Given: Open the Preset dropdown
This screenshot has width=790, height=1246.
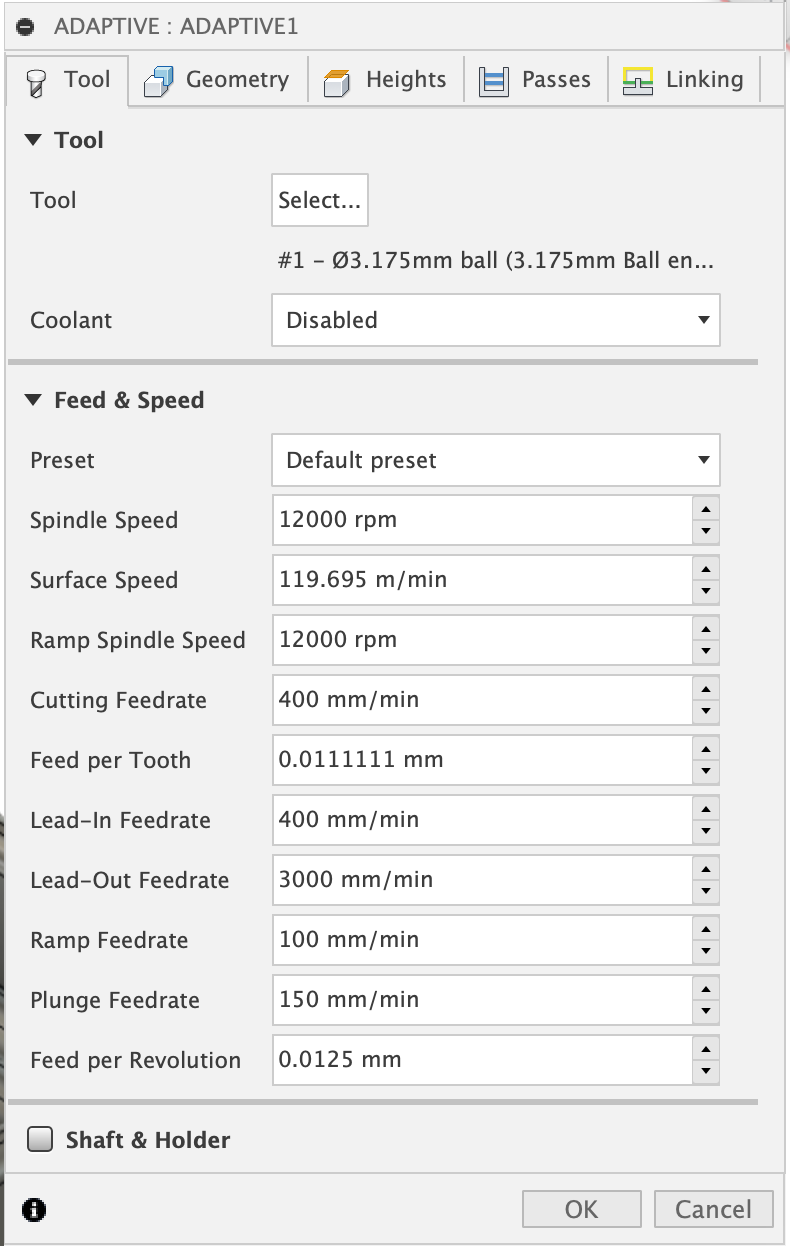Looking at the screenshot, I should 495,461.
